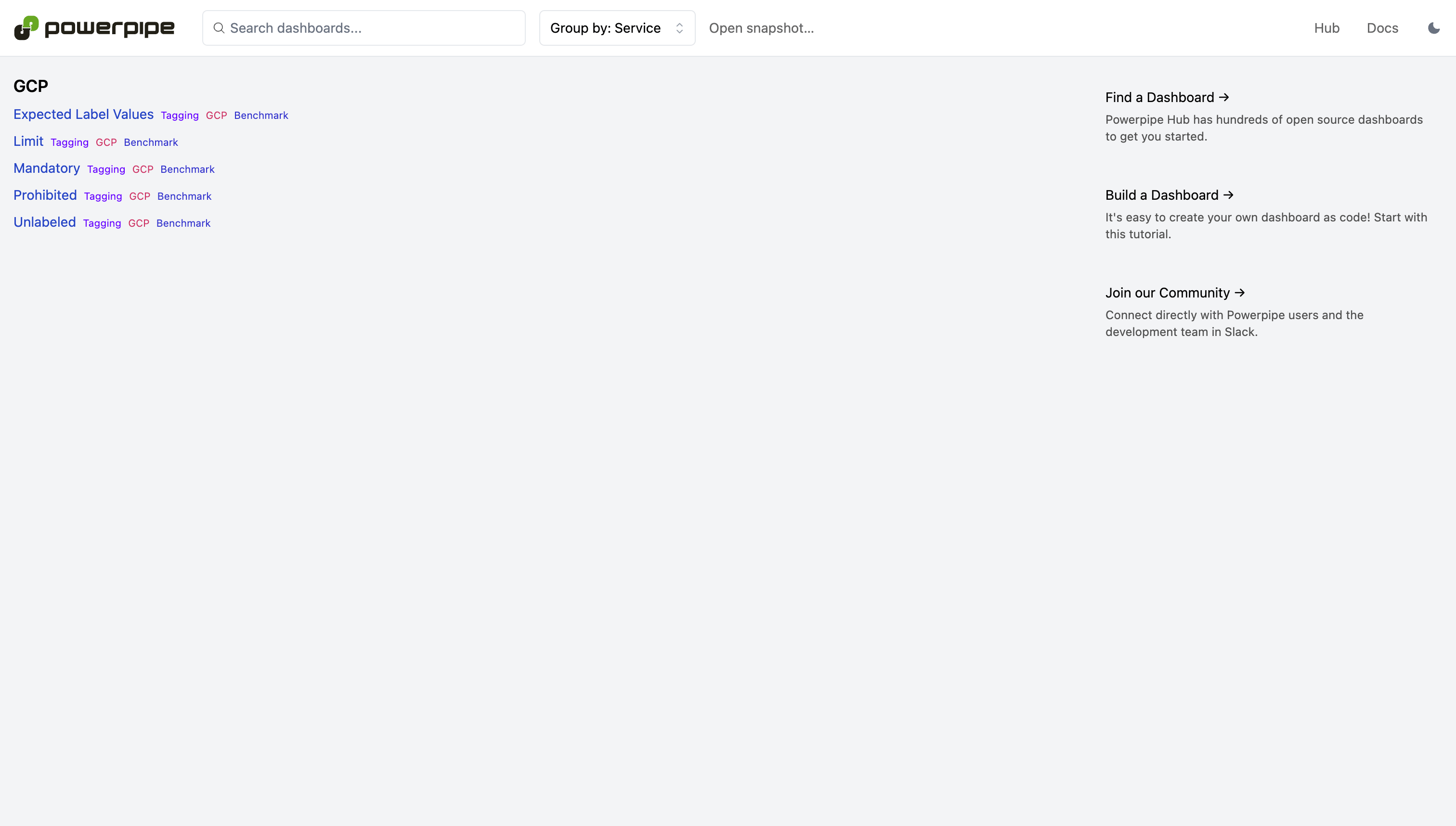The image size is (1456, 826).
Task: Open the Unlabeled dashboard
Action: pos(44,222)
